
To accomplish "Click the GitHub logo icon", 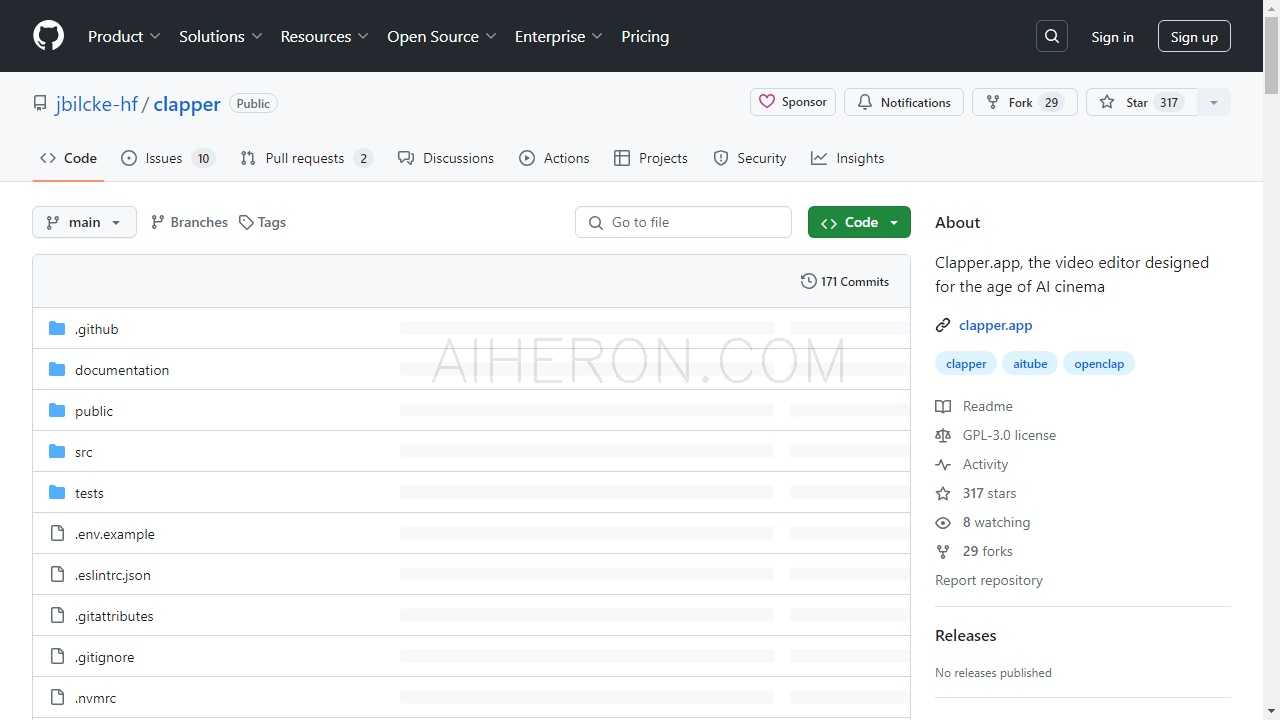I will 48,36.
